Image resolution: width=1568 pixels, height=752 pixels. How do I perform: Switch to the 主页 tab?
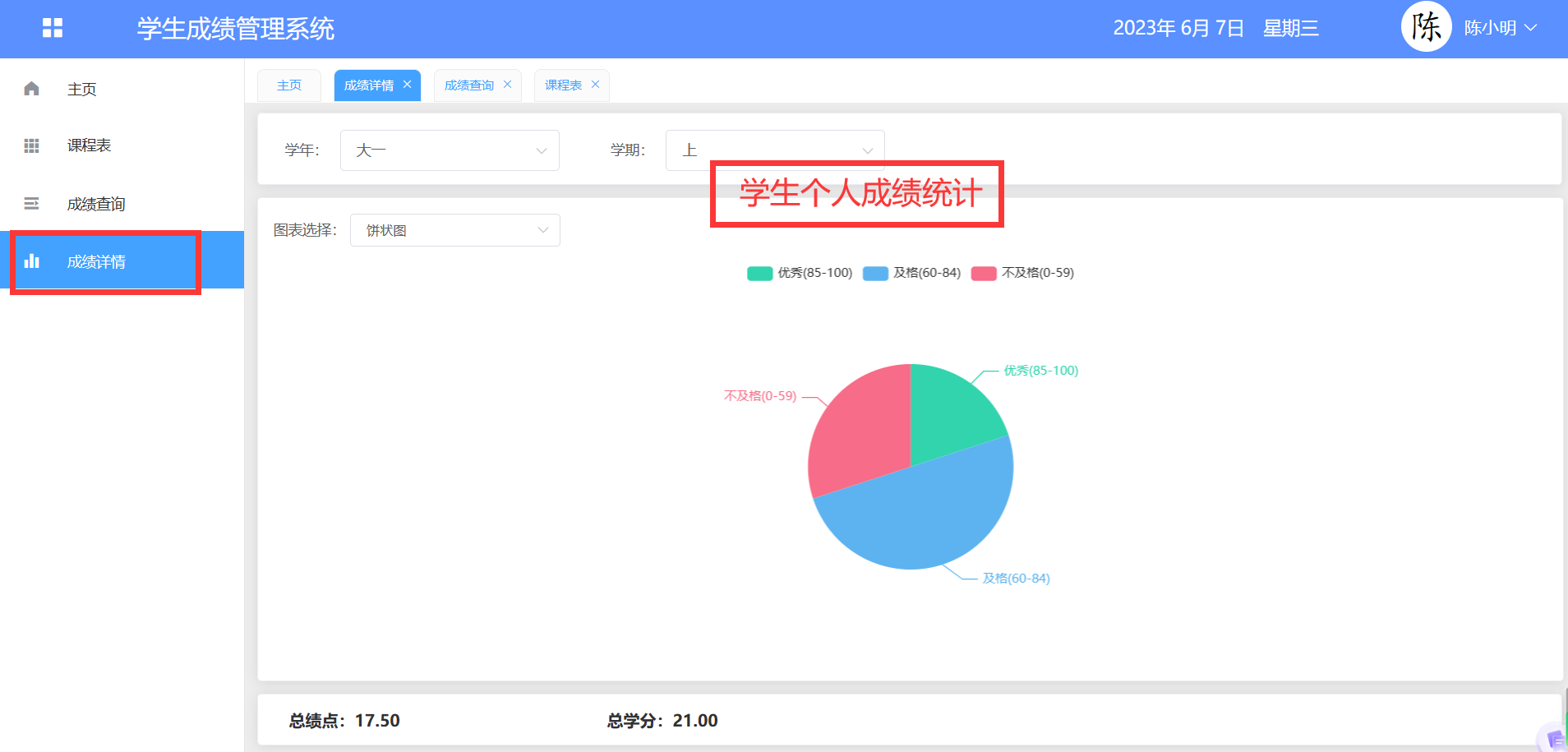[289, 85]
